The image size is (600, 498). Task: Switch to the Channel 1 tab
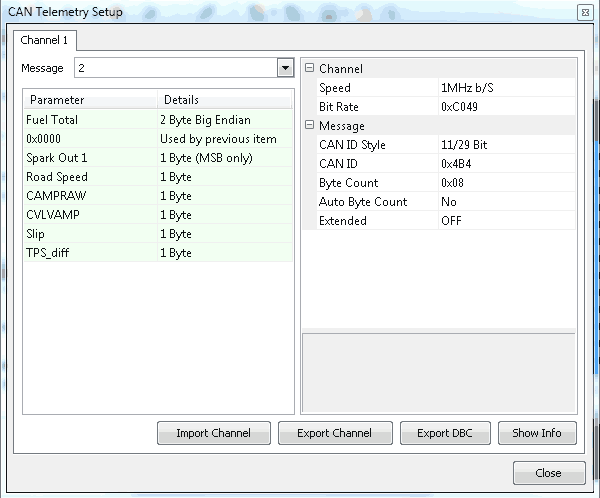(46, 40)
